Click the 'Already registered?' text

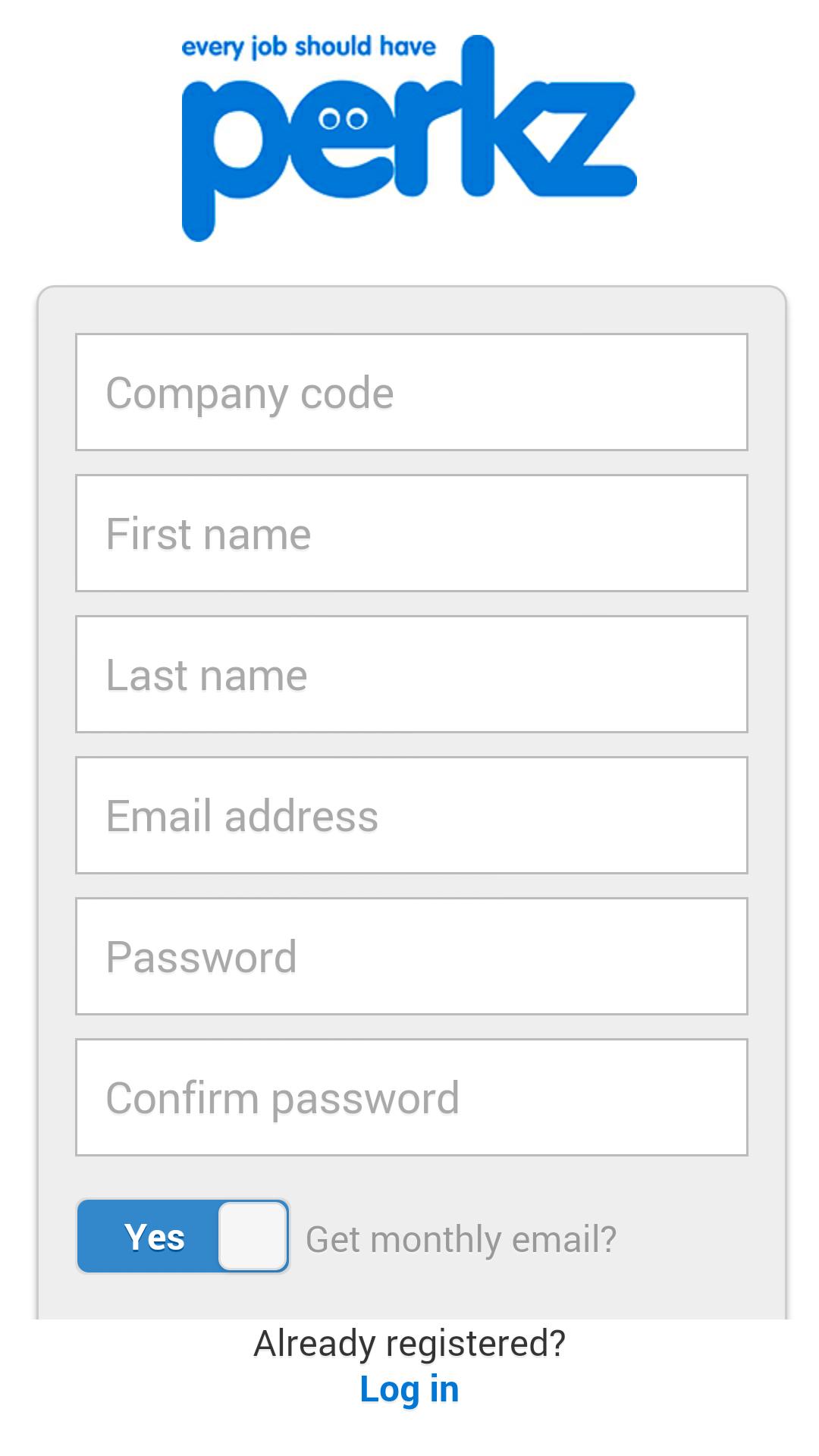point(409,1343)
